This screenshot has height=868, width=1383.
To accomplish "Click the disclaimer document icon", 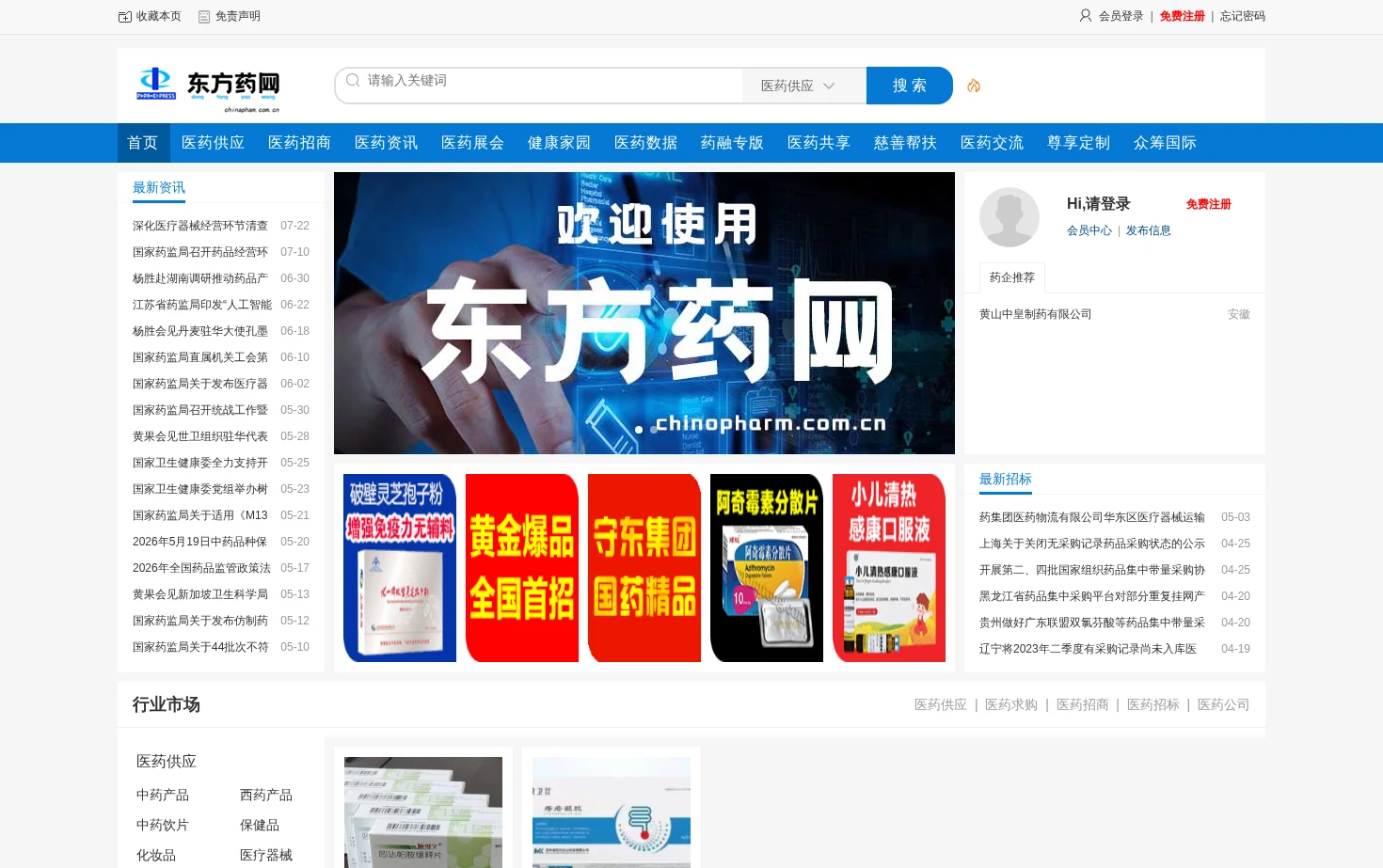I will (204, 16).
